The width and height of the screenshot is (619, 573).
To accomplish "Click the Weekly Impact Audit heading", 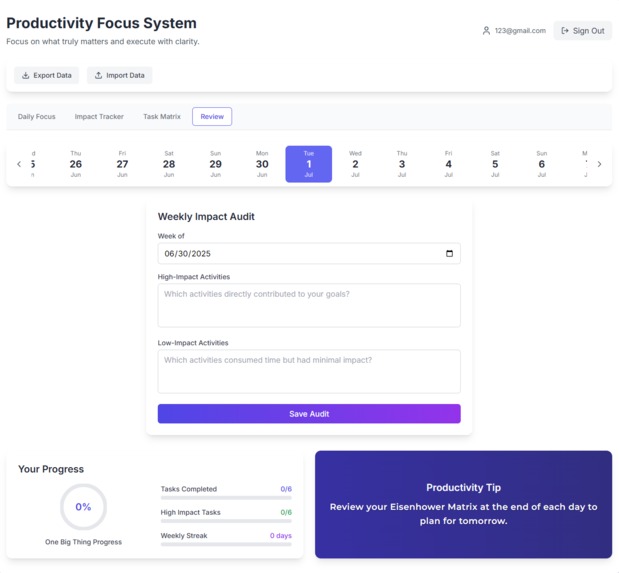I will [x=206, y=216].
